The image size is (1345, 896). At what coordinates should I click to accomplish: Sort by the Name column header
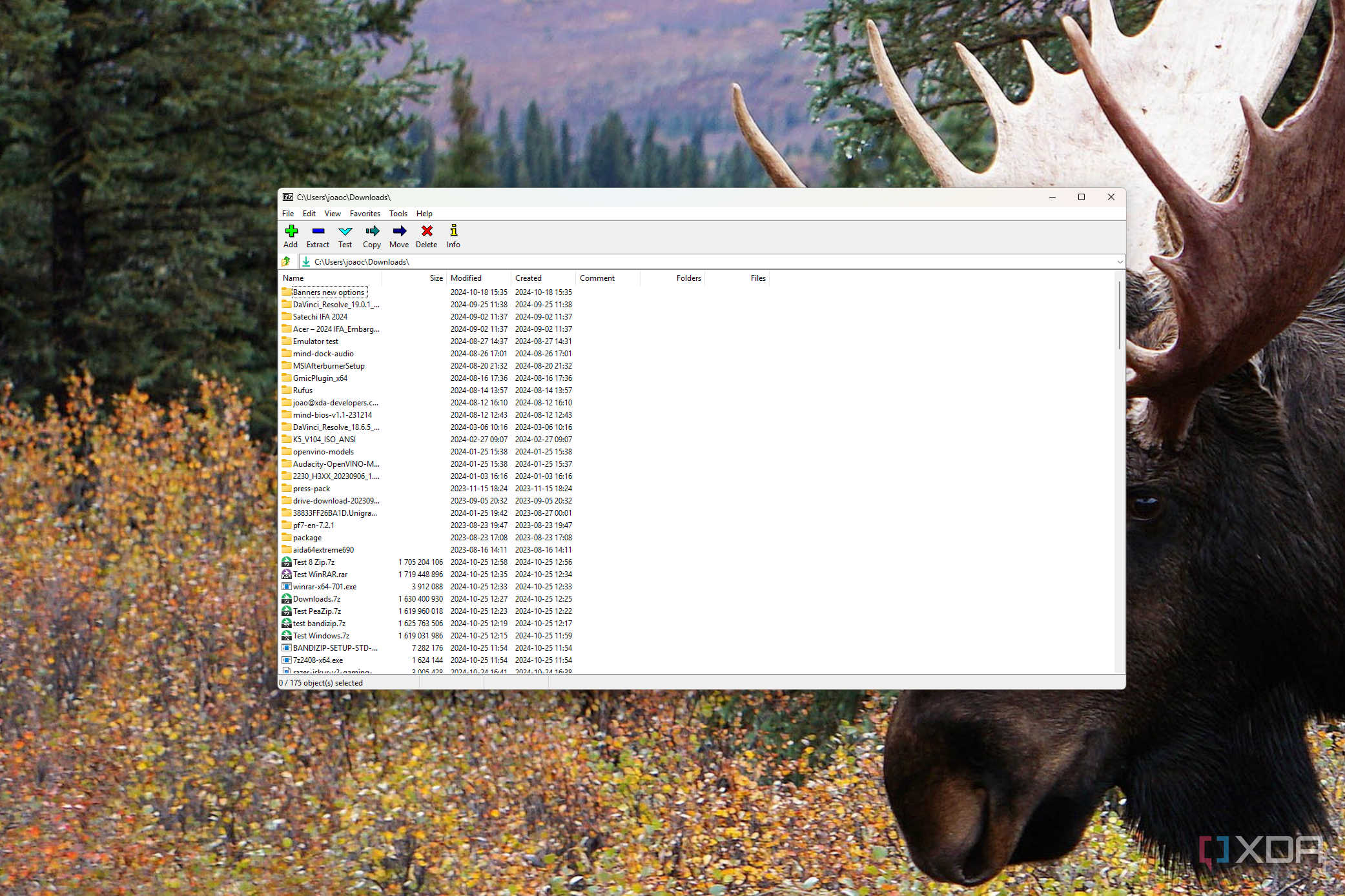tap(293, 278)
